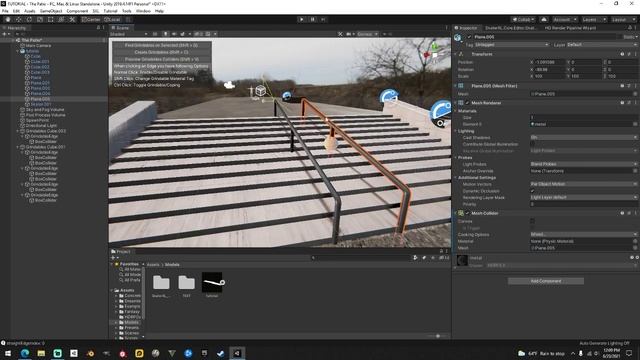Screen dimensions: 640x360
Task: Toggle pivot mode with the Center button
Action: 91,19
